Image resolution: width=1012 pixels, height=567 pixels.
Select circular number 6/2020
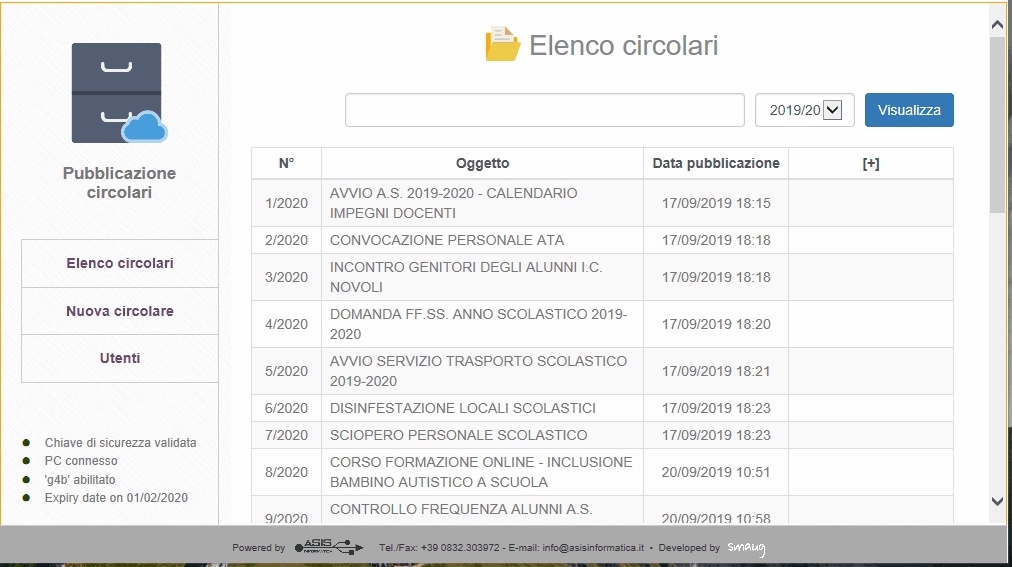click(x=287, y=408)
